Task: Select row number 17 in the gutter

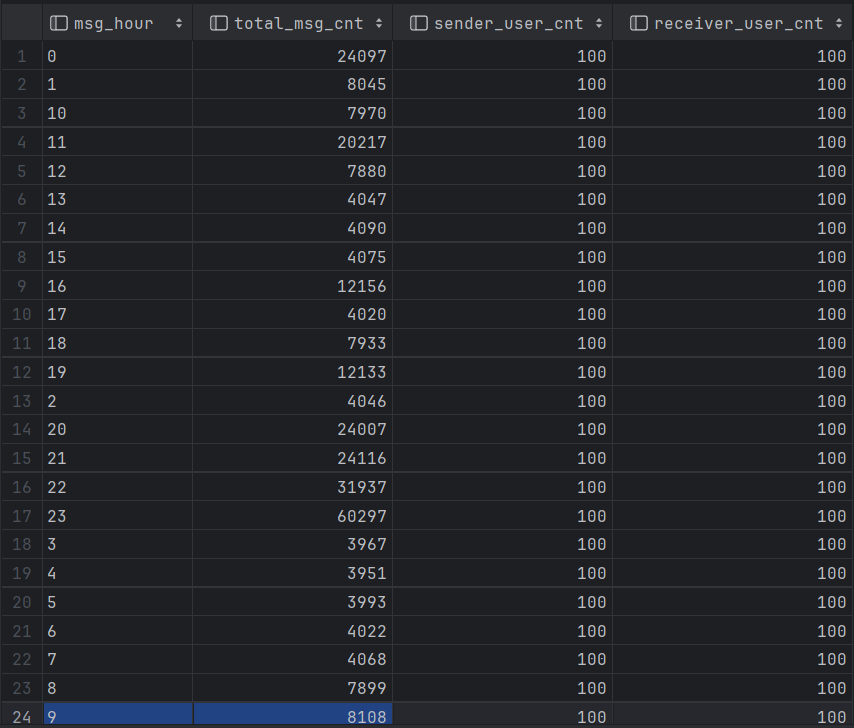Action: (x=21, y=516)
